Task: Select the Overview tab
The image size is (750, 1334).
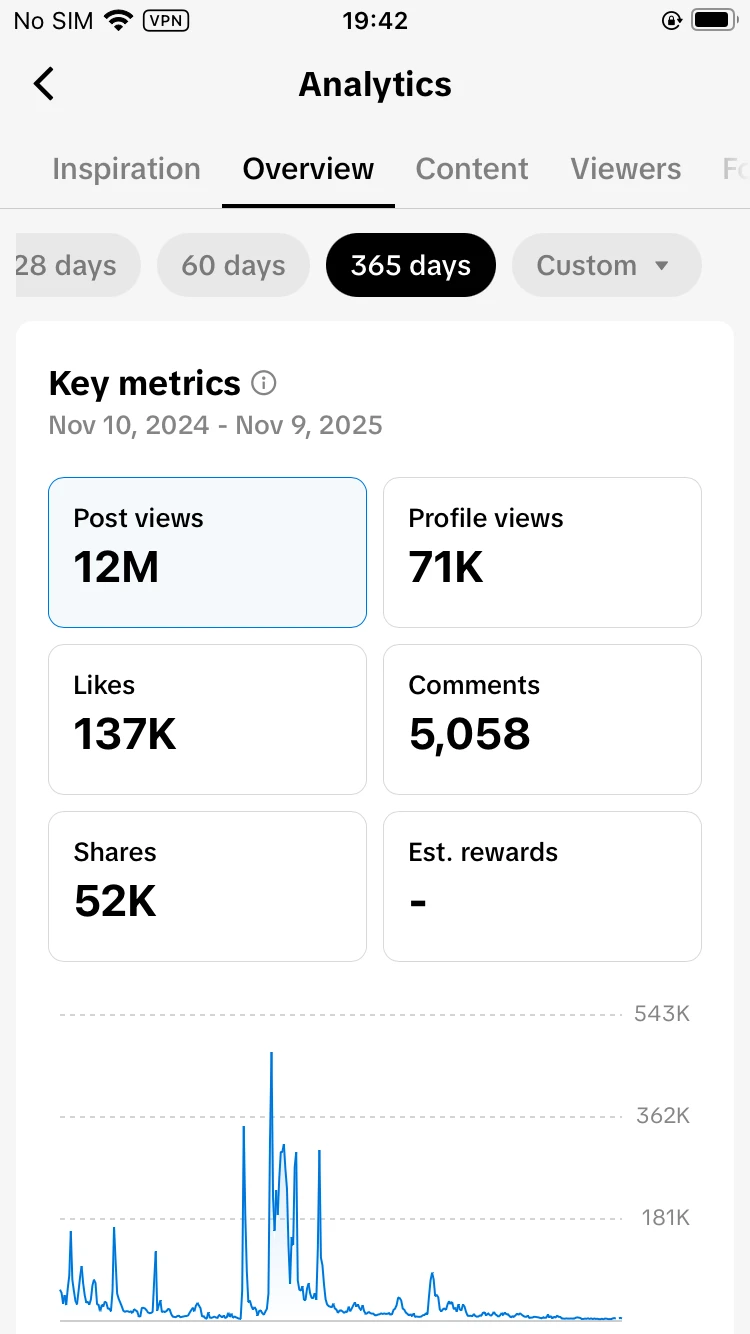Action: click(x=308, y=169)
